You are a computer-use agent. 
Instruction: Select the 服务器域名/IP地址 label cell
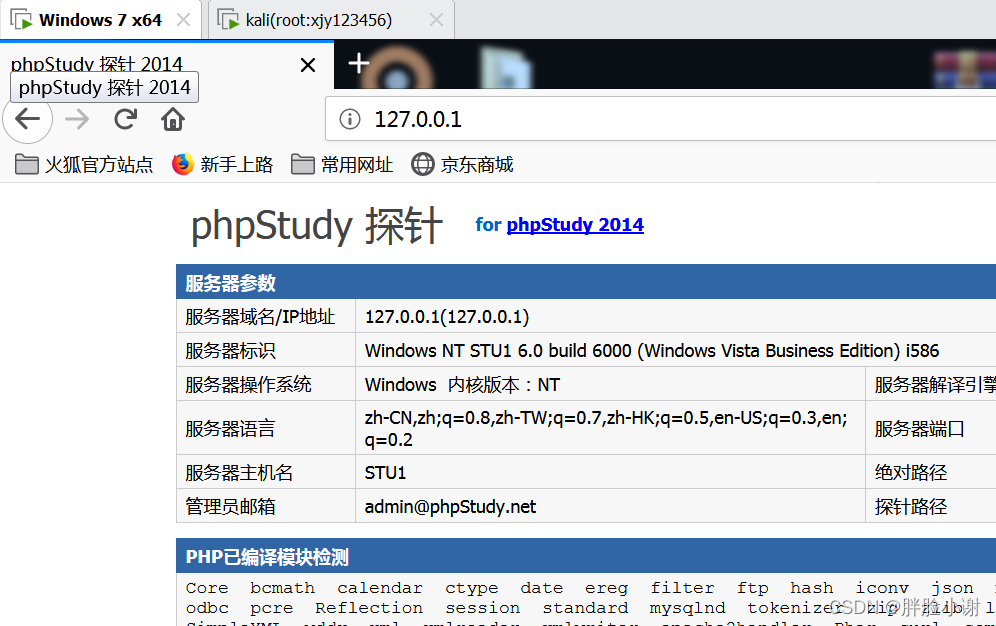(266, 316)
